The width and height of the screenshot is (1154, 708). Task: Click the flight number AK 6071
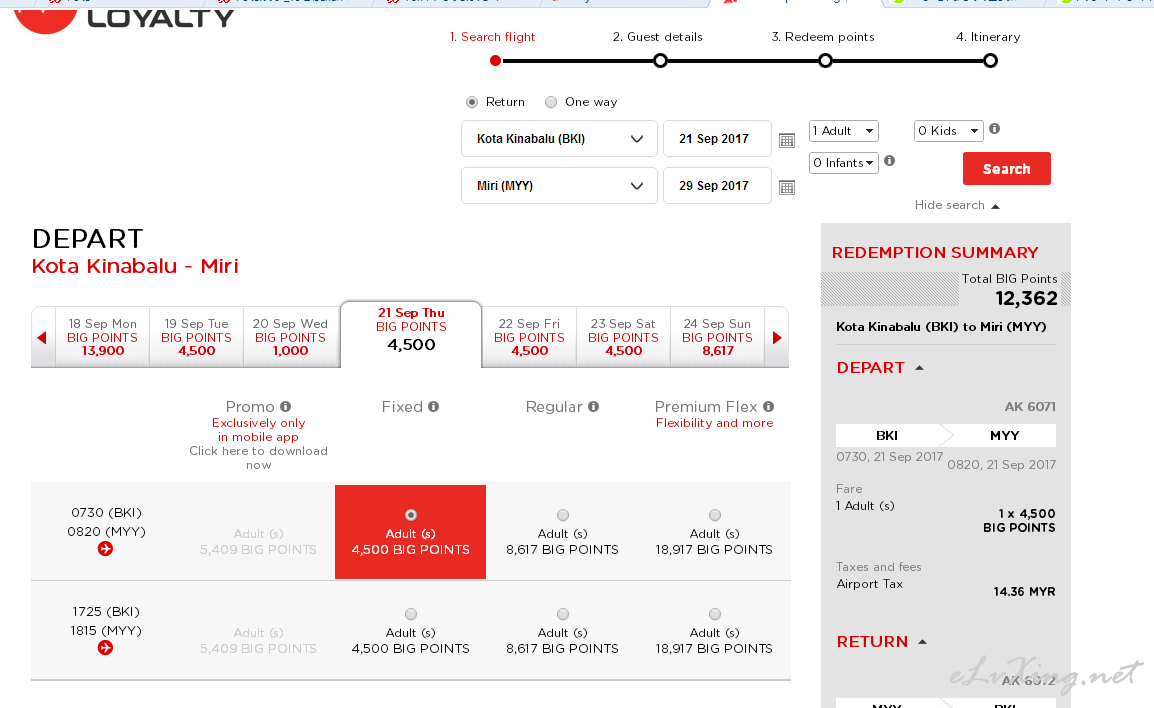pos(1030,406)
